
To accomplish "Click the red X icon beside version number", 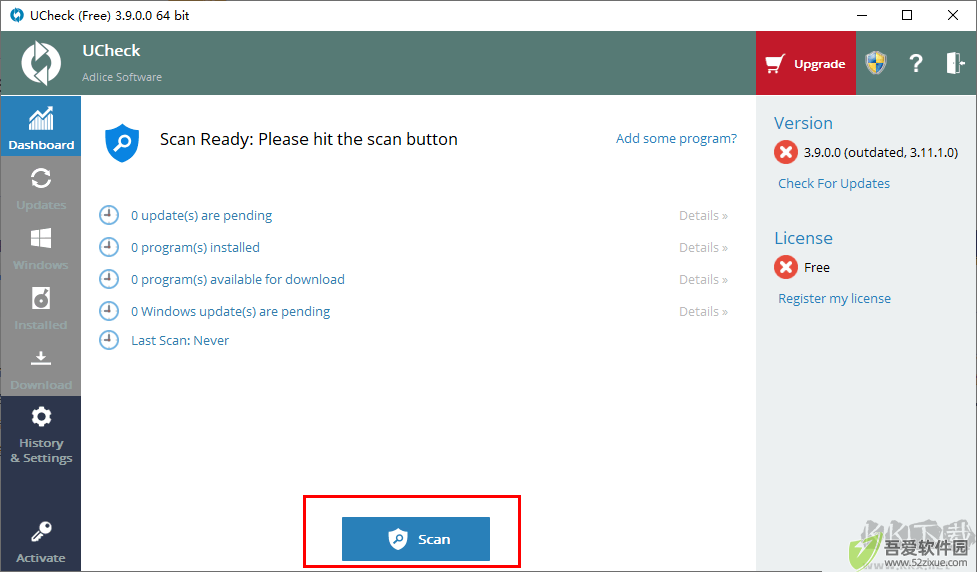I will tap(786, 152).
